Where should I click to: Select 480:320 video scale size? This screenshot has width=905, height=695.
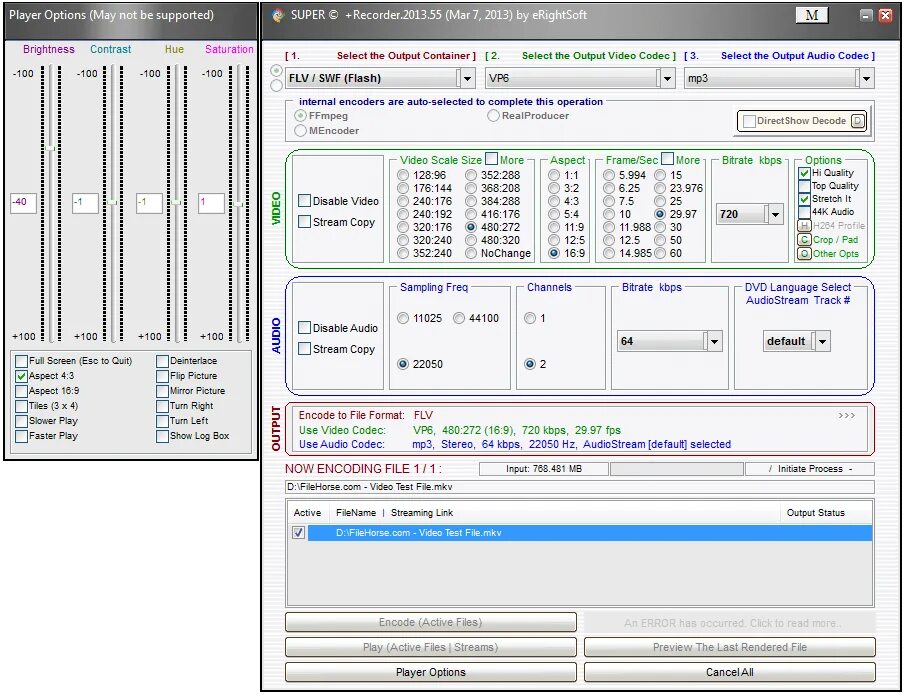click(471, 240)
